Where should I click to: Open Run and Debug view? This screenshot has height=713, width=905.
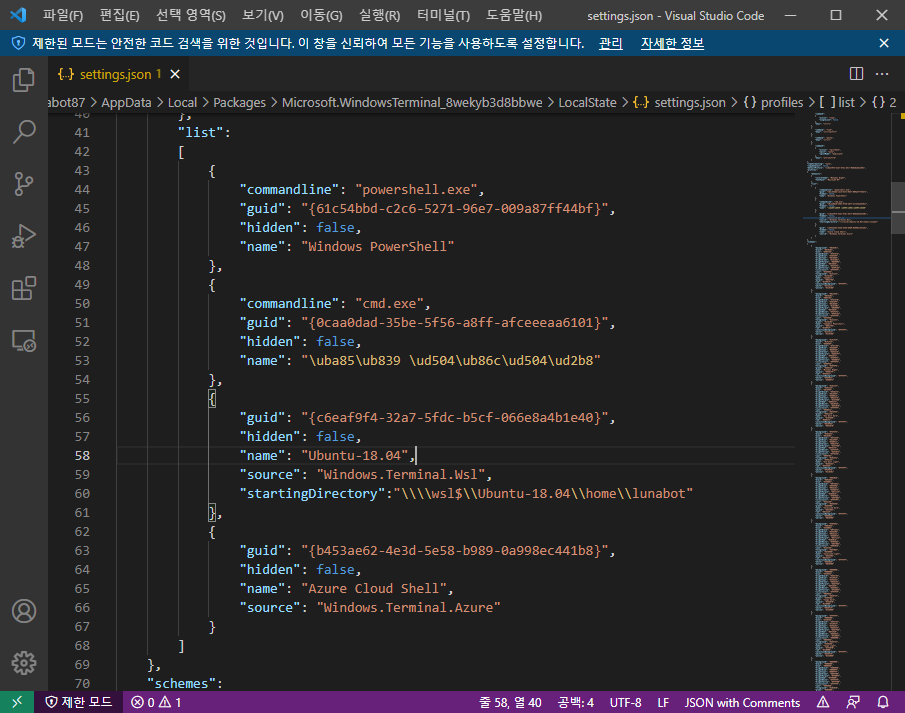pos(24,236)
